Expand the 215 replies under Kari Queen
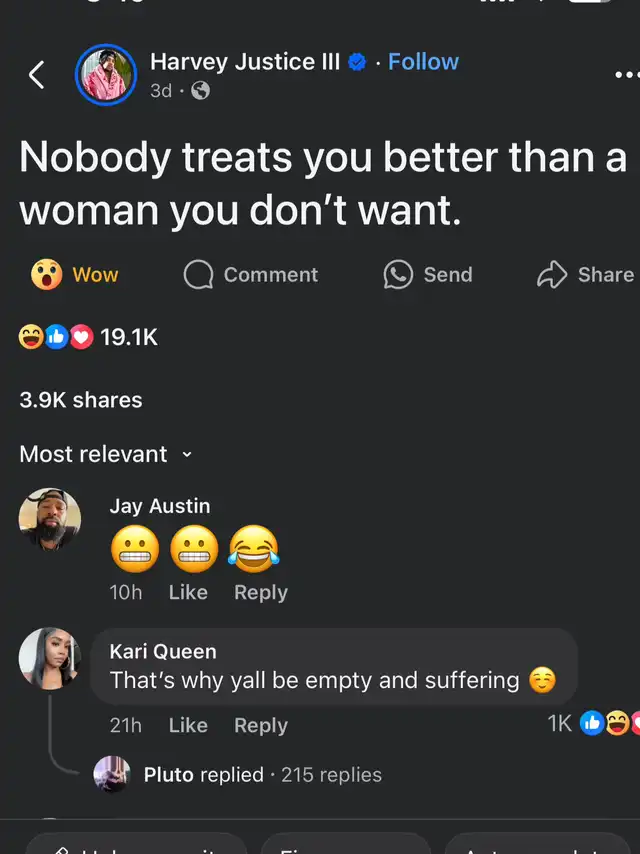Viewport: 640px width, 854px height. point(263,774)
